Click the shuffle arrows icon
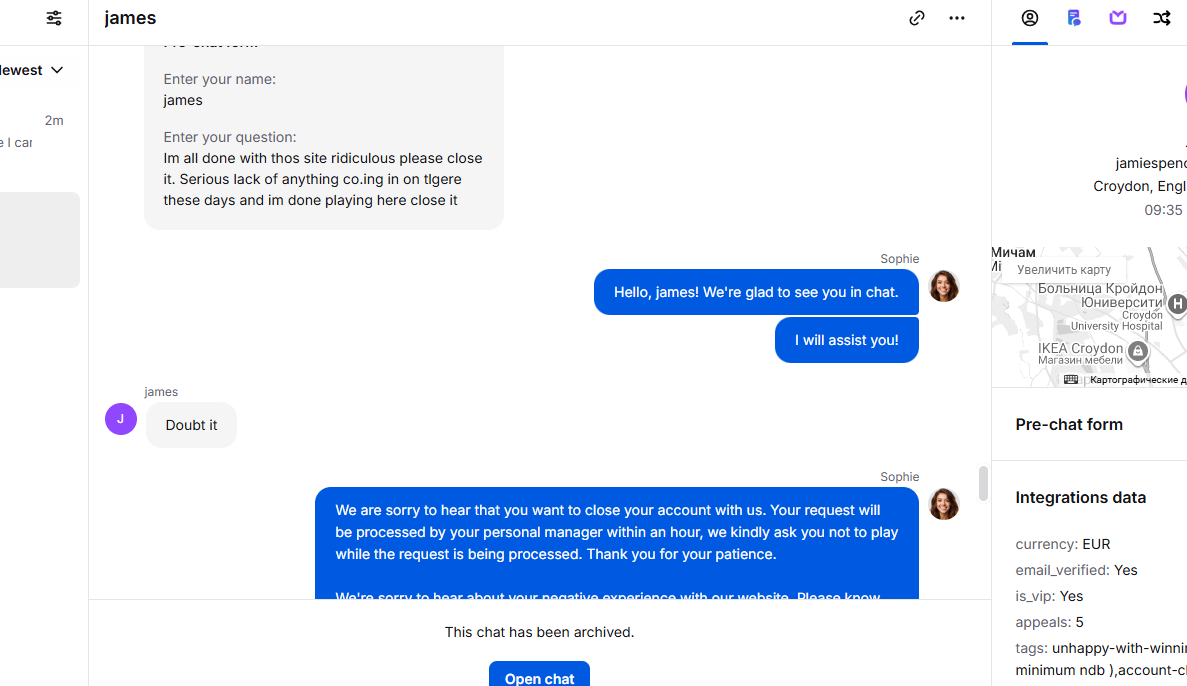 (1162, 18)
